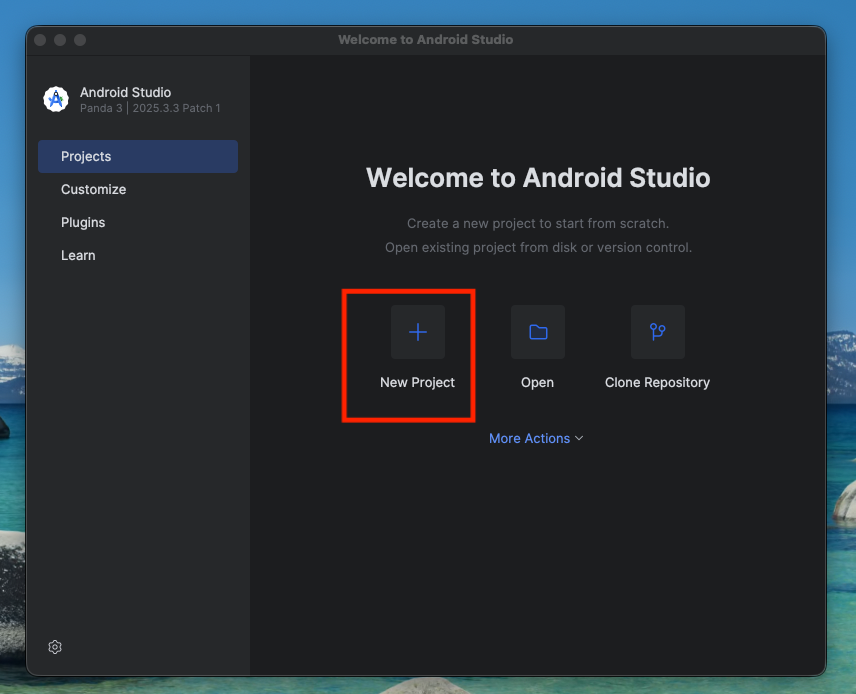Click 'Open existing project from disk' text
Image resolution: width=856 pixels, height=694 pixels.
481,247
